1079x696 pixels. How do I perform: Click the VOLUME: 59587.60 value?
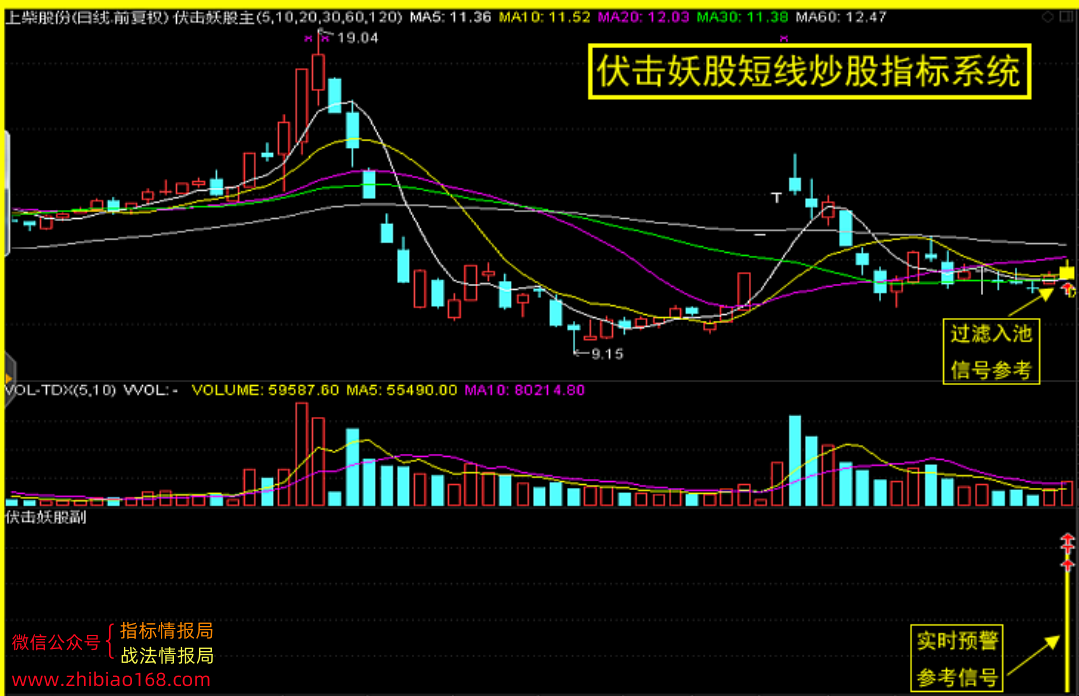(265, 390)
